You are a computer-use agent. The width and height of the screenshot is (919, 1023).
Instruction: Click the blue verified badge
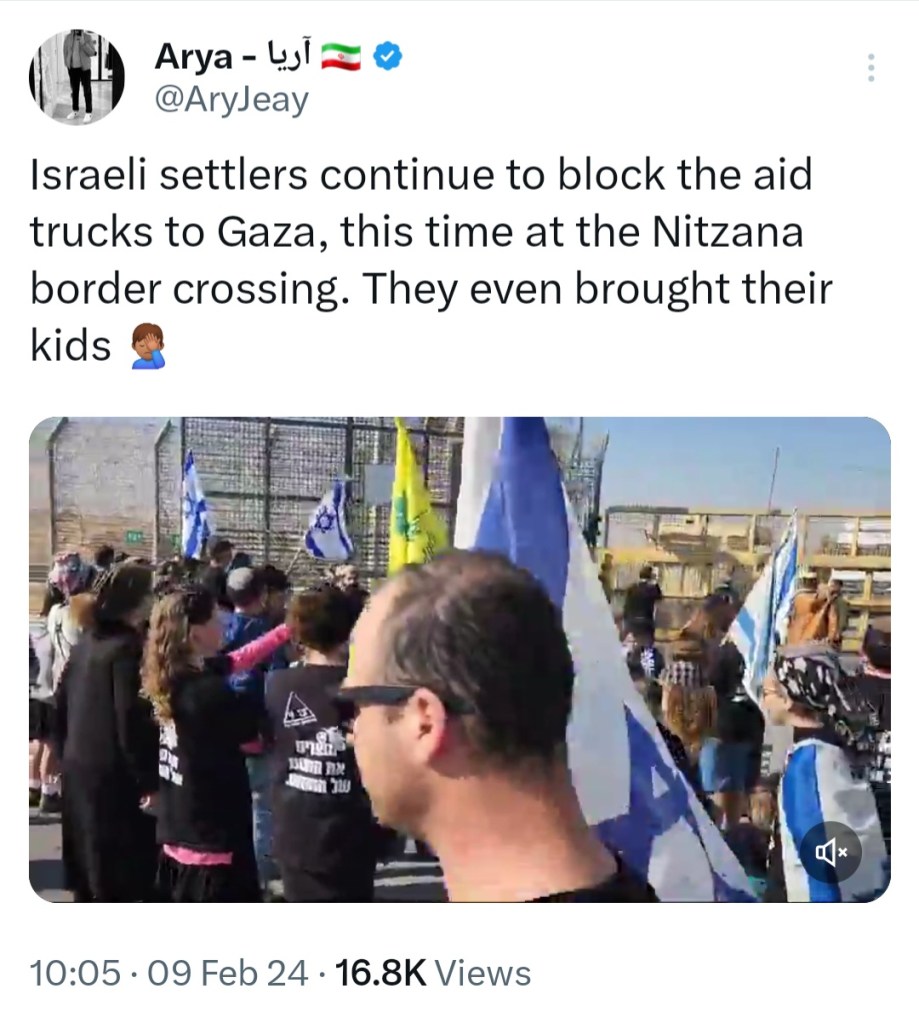click(387, 57)
